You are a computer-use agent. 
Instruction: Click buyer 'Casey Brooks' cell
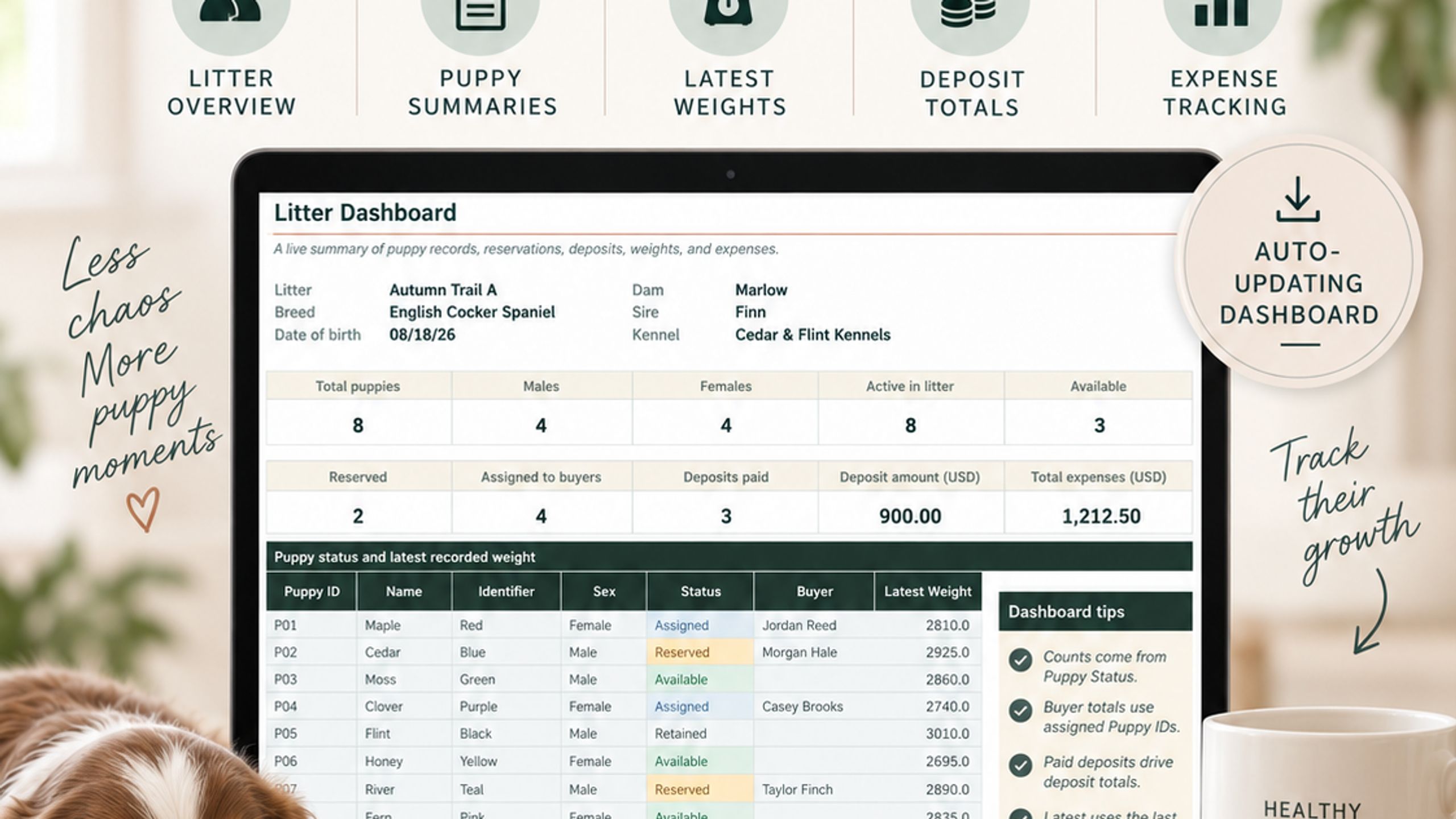click(x=814, y=706)
